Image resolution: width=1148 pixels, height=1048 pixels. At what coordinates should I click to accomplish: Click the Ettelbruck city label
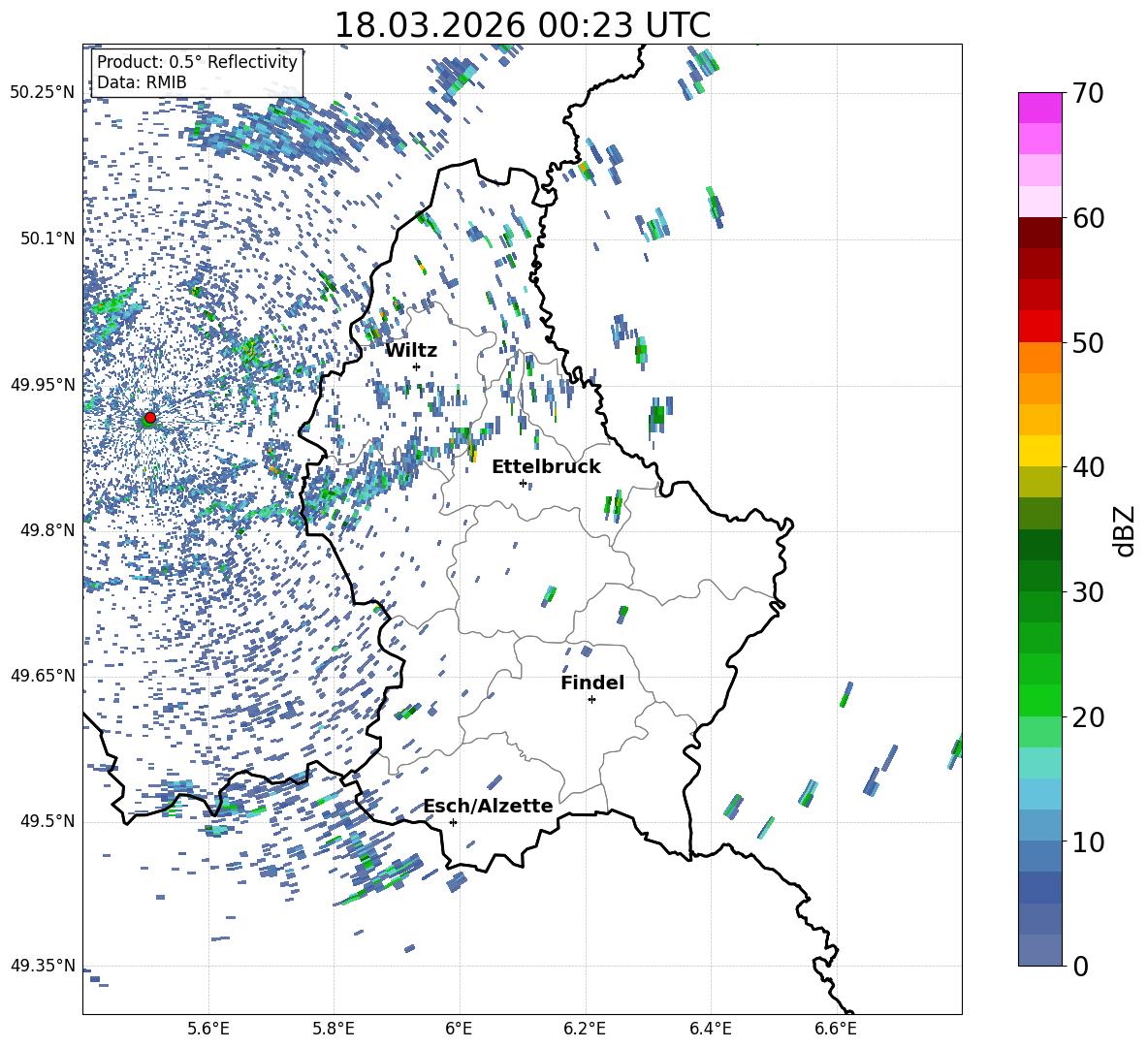pos(546,466)
